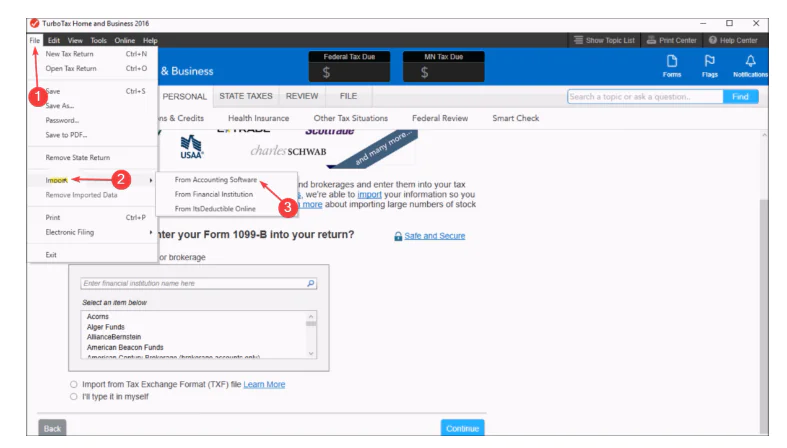Open the File menu
This screenshot has height=448, width=787.
coord(35,40)
